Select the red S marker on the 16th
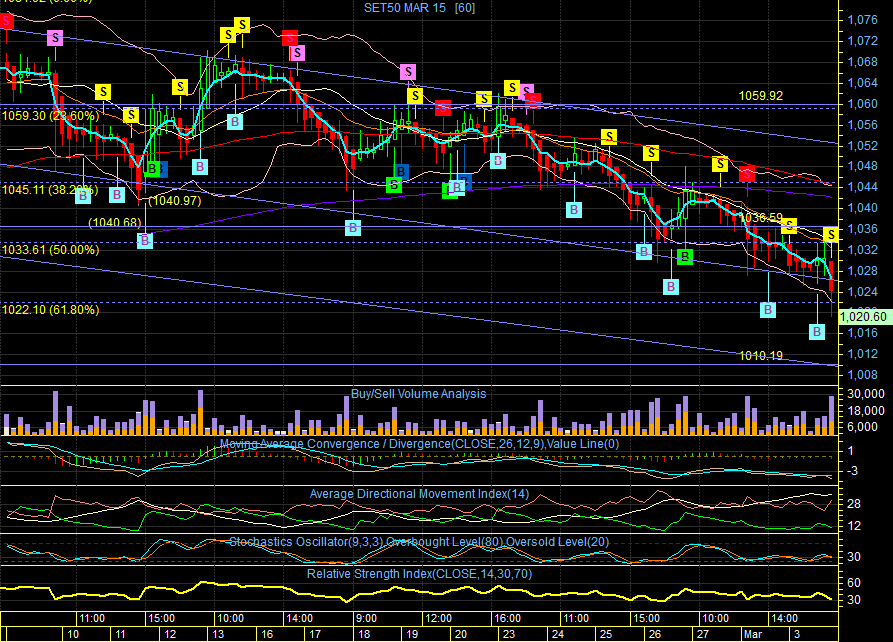Viewport: 893px width, 642px height. pyautogui.click(x=290, y=39)
